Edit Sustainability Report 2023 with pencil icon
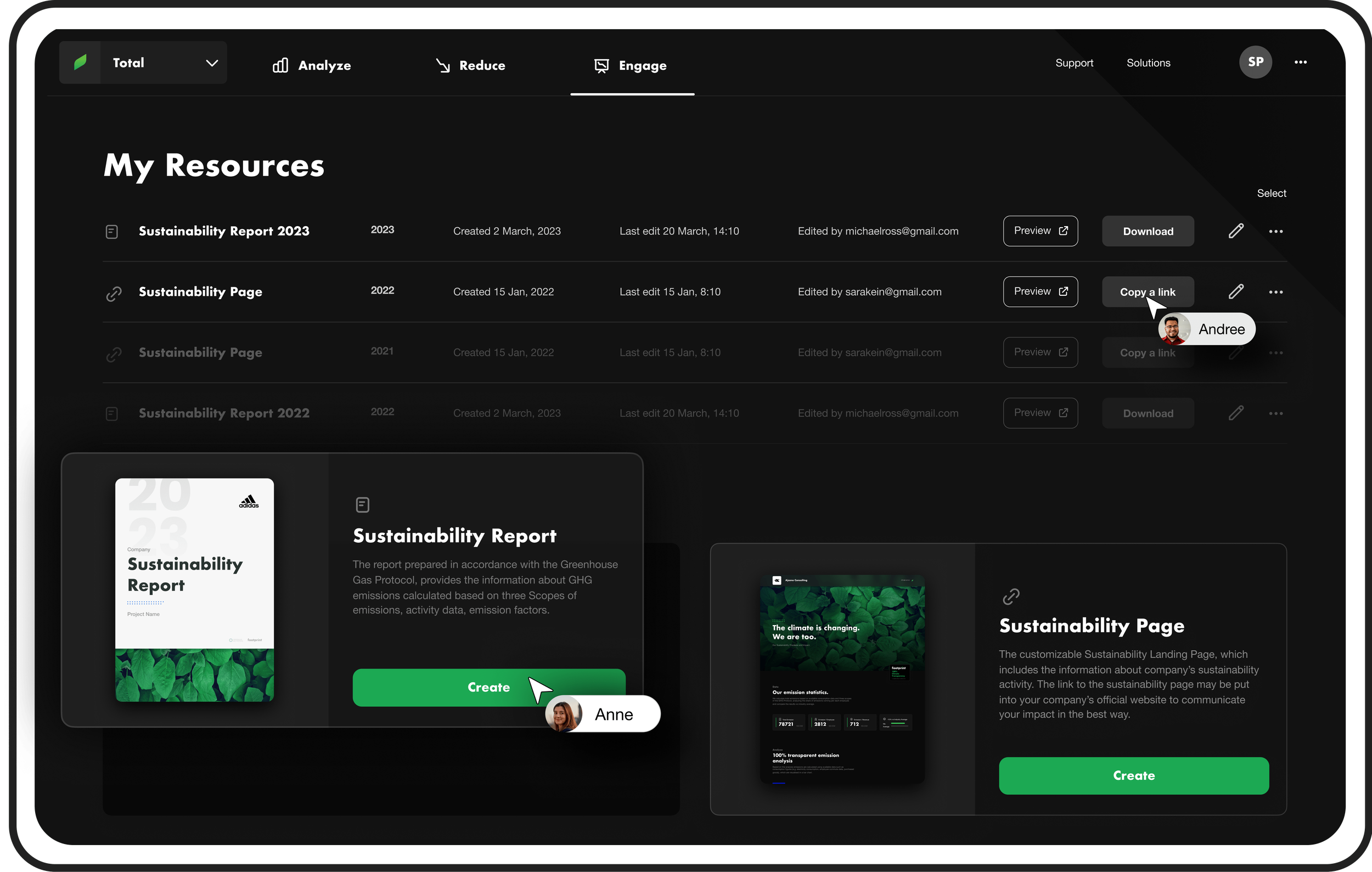 (x=1236, y=230)
